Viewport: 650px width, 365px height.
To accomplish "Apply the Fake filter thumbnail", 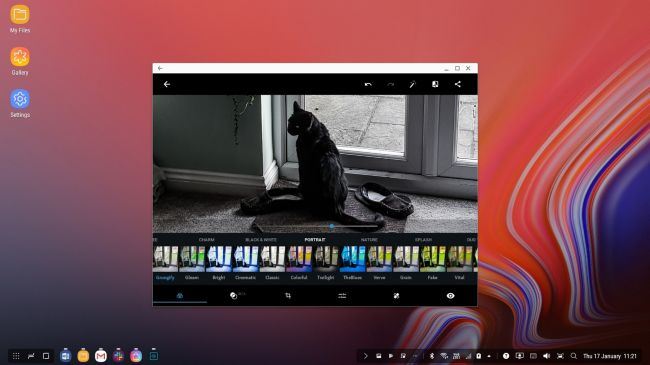I will [x=433, y=259].
